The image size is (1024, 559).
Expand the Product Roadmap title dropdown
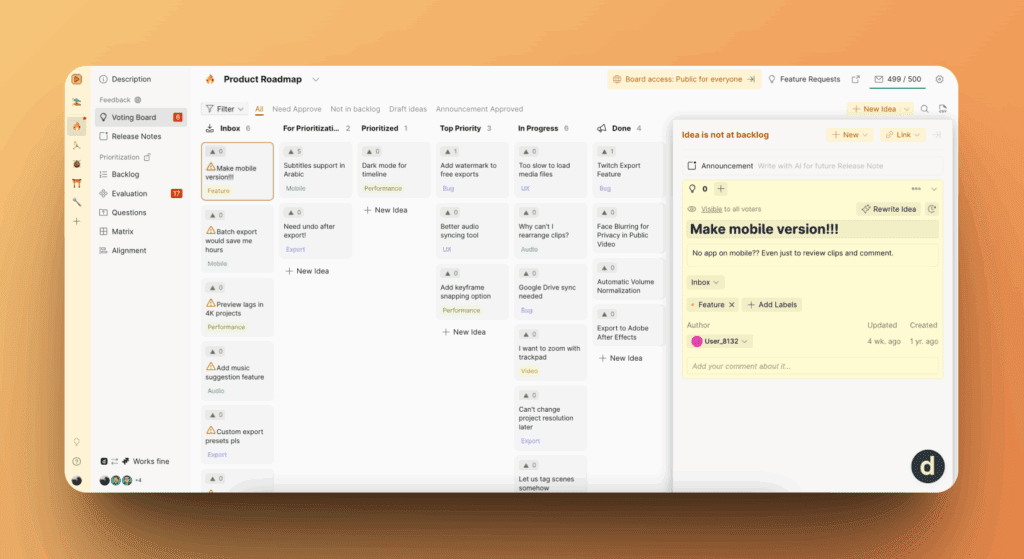[316, 79]
